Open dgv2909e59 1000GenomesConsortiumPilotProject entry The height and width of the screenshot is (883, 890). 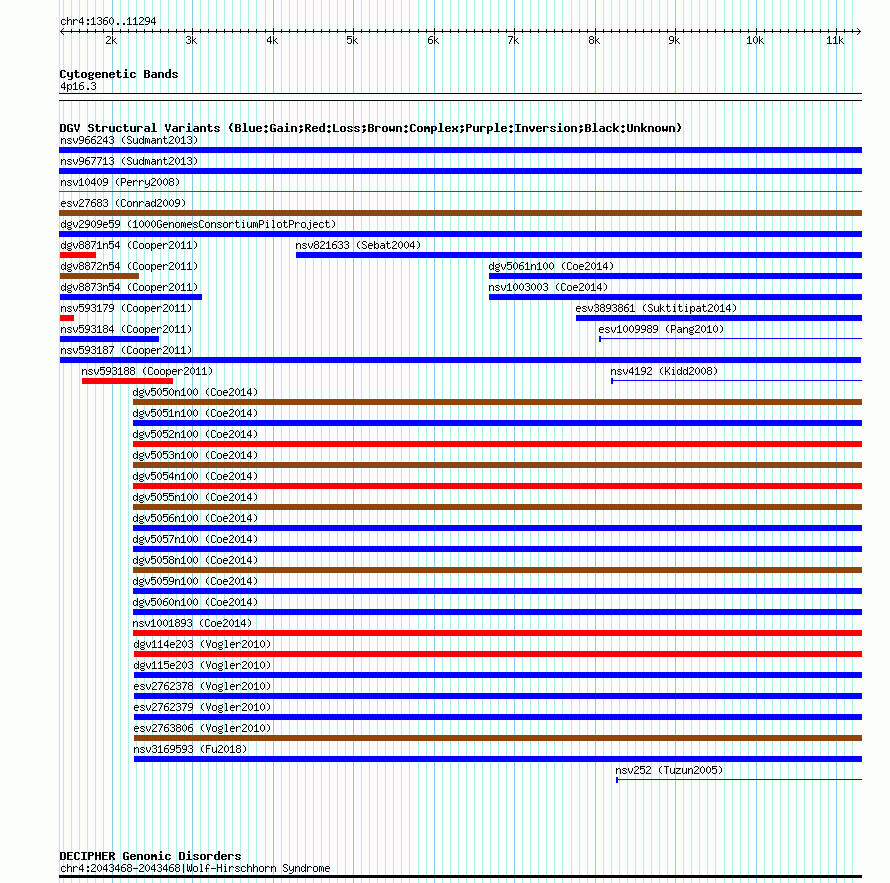click(x=198, y=224)
